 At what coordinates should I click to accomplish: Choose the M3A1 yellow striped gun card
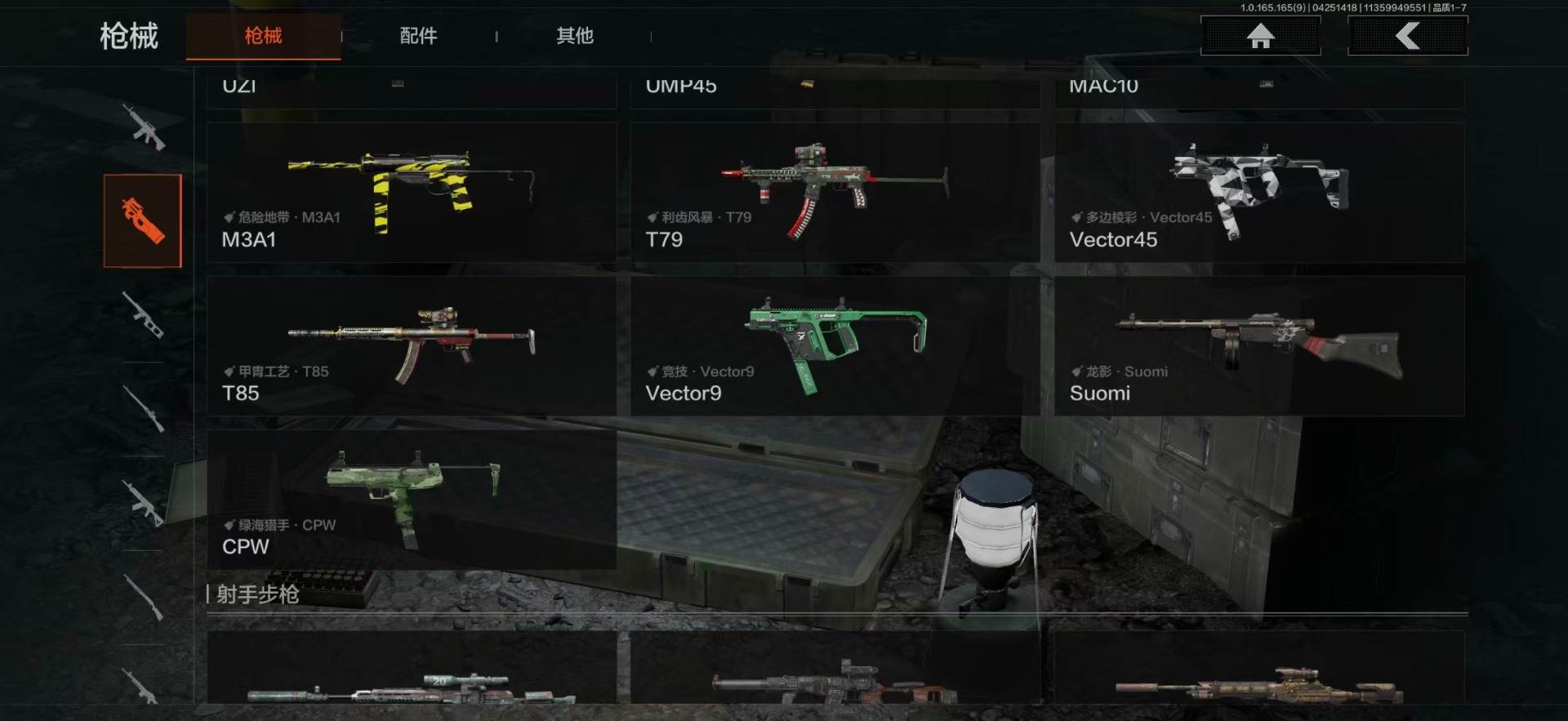(412, 193)
